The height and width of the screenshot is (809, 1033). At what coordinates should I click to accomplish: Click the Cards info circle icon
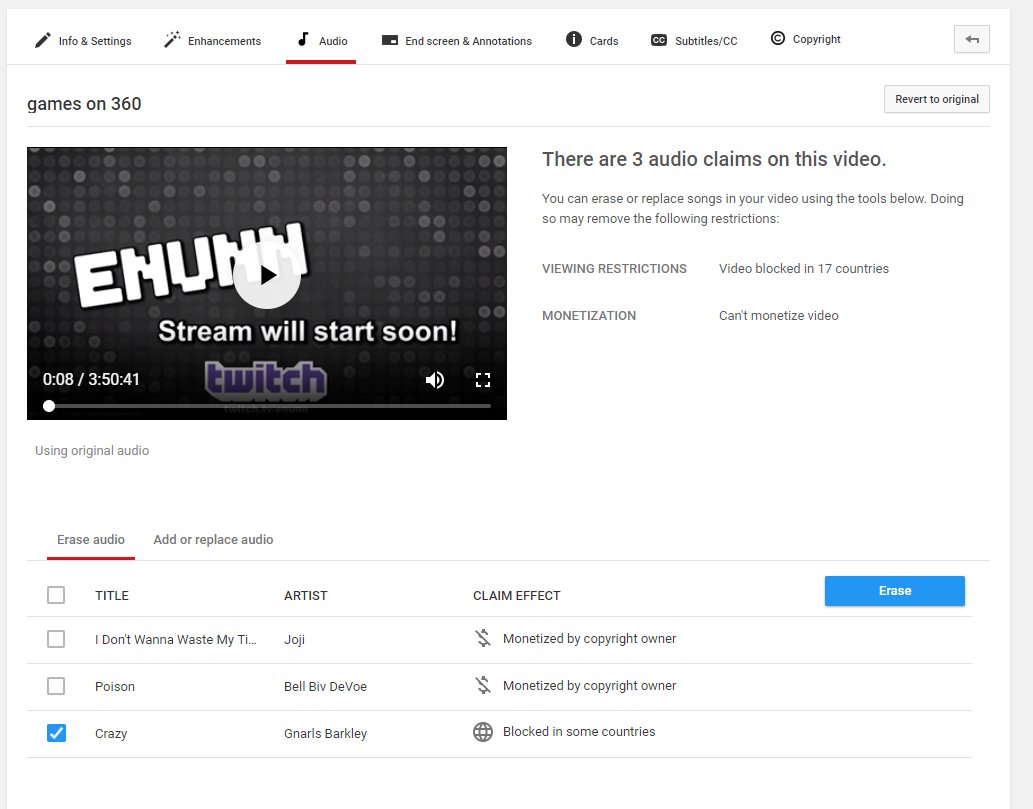pyautogui.click(x=574, y=40)
